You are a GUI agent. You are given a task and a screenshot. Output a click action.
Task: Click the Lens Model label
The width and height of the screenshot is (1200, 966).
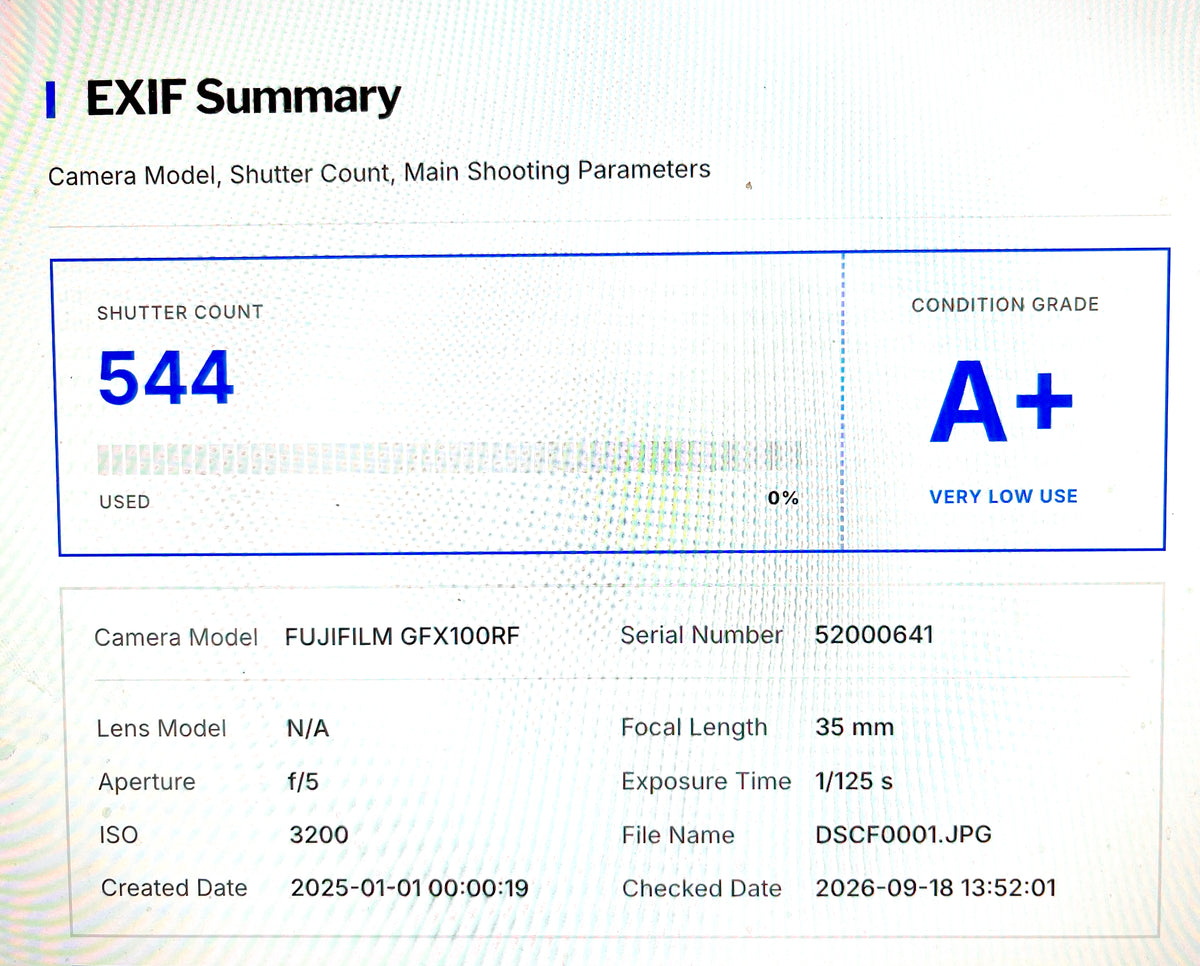coord(162,728)
